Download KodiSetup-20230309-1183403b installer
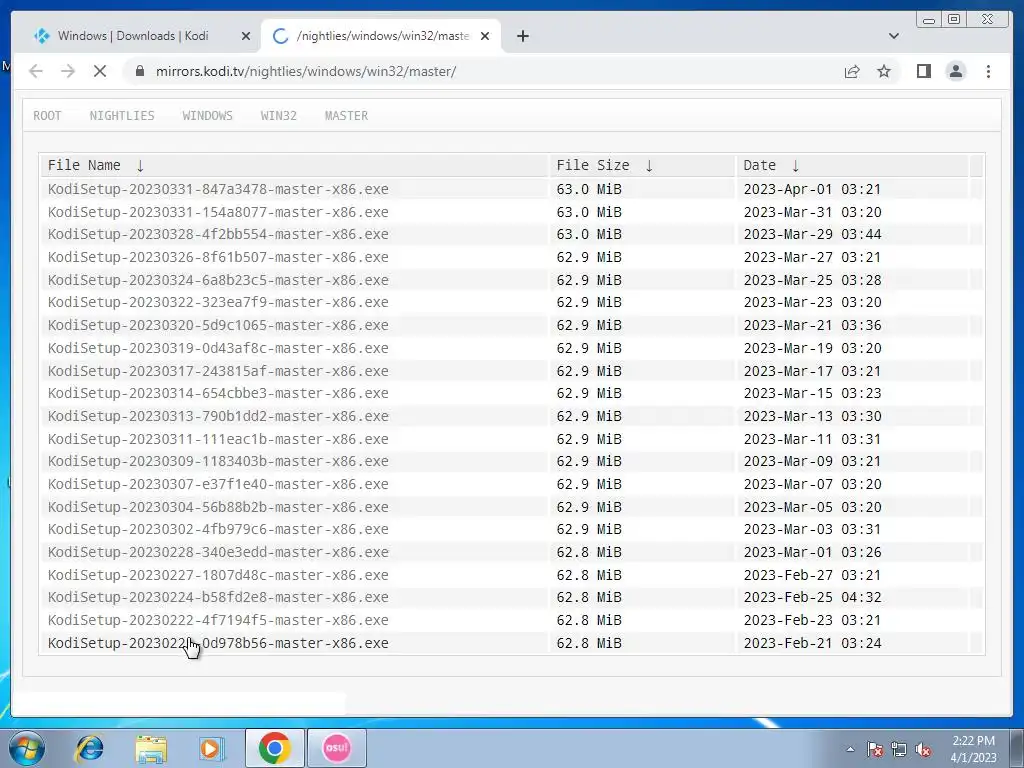 coord(218,461)
